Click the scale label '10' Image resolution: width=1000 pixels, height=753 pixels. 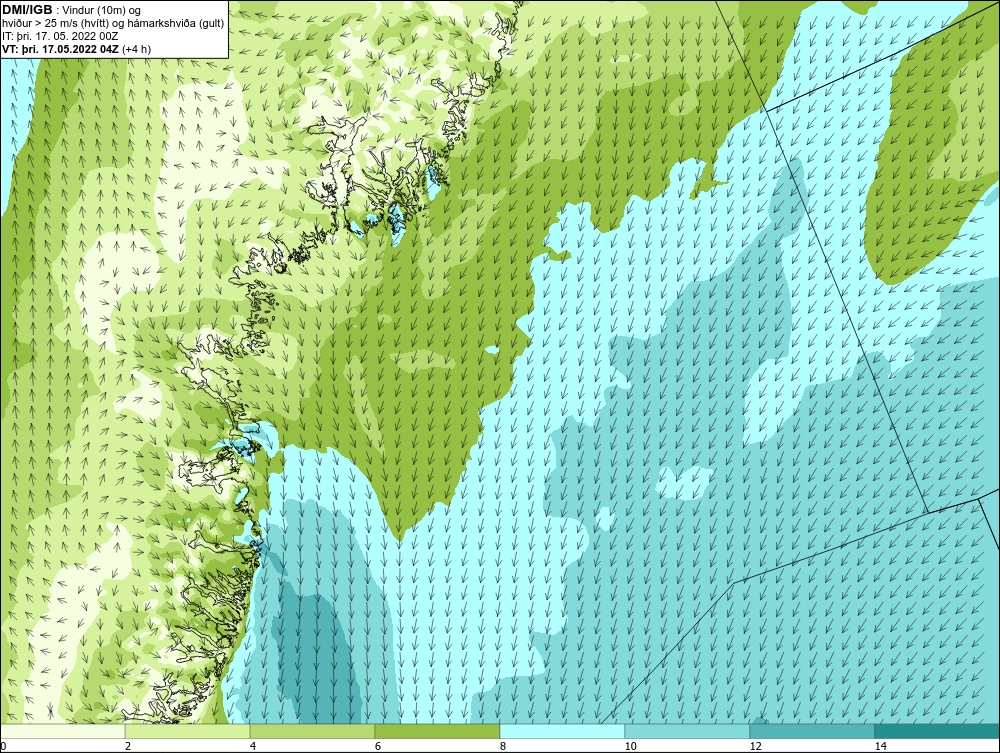click(x=630, y=746)
